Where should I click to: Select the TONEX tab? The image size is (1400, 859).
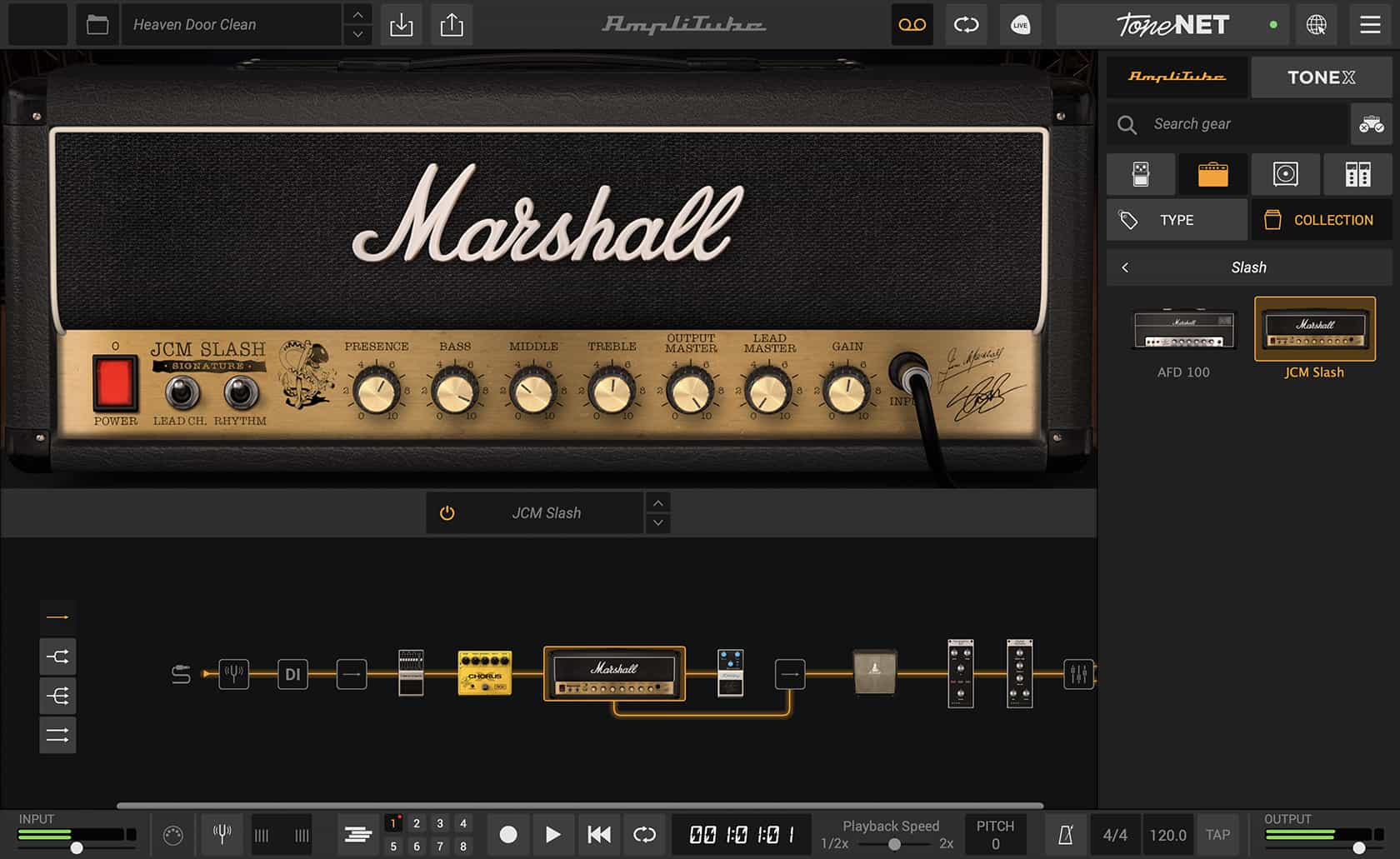coord(1322,77)
